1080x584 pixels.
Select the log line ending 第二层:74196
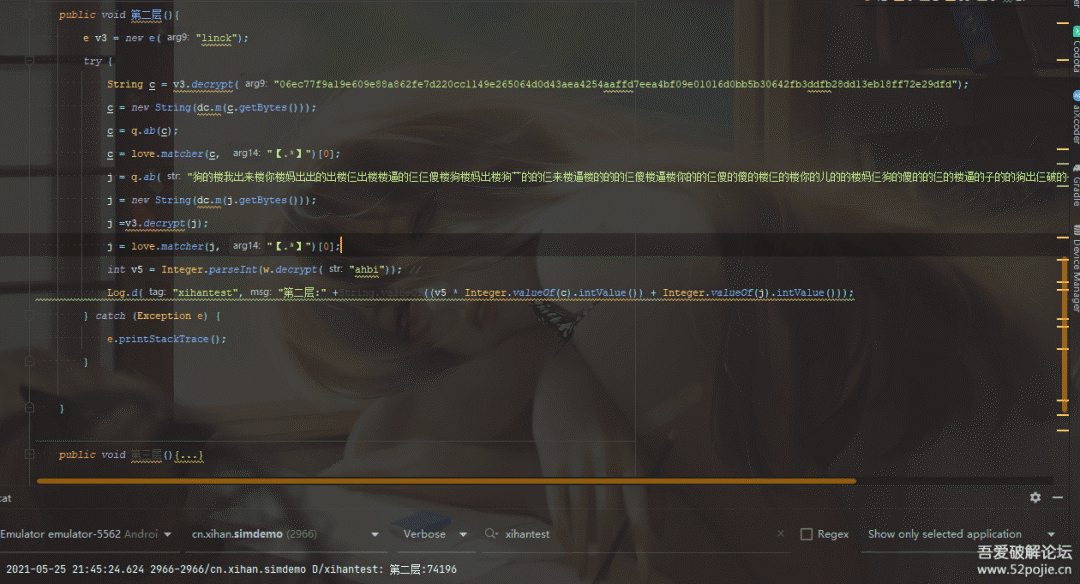click(231, 569)
